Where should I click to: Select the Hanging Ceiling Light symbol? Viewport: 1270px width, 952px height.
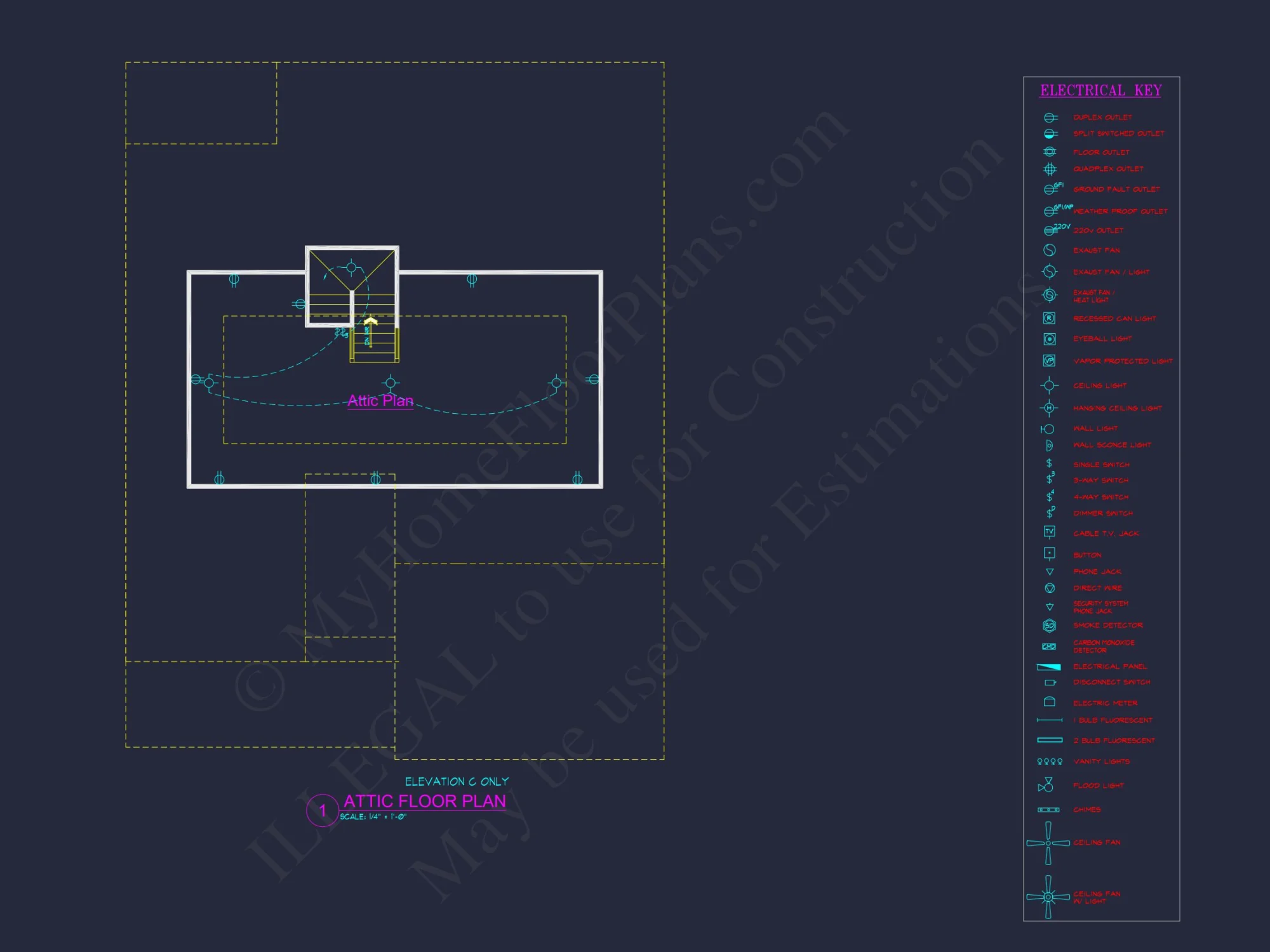1049,408
